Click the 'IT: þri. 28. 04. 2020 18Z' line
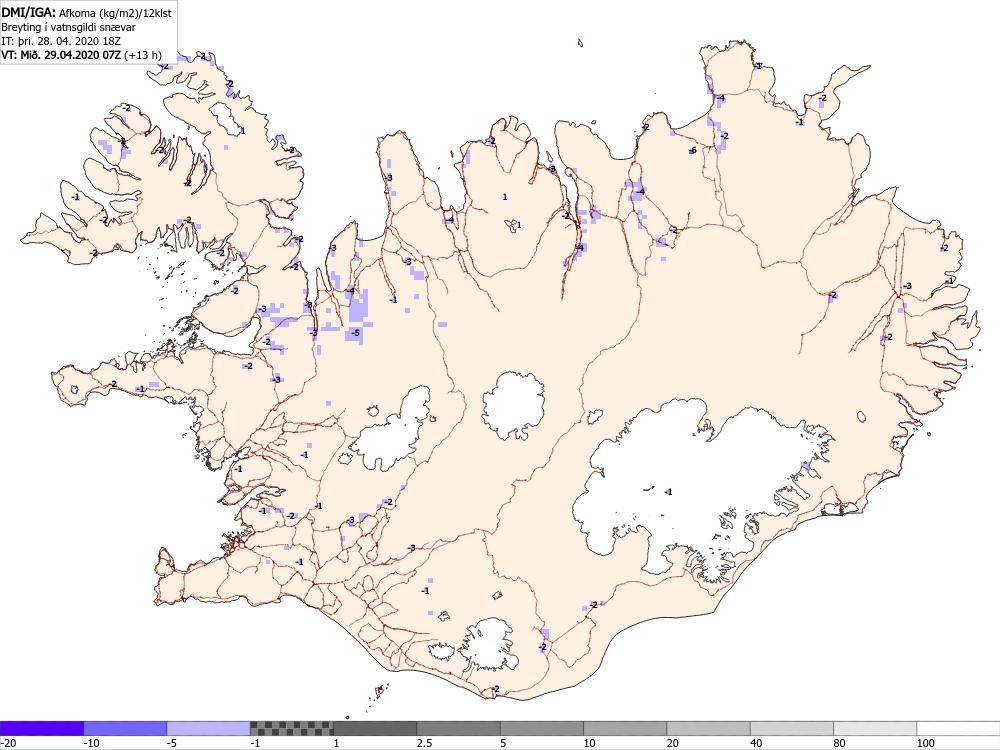The image size is (1000, 750). tap(61, 41)
